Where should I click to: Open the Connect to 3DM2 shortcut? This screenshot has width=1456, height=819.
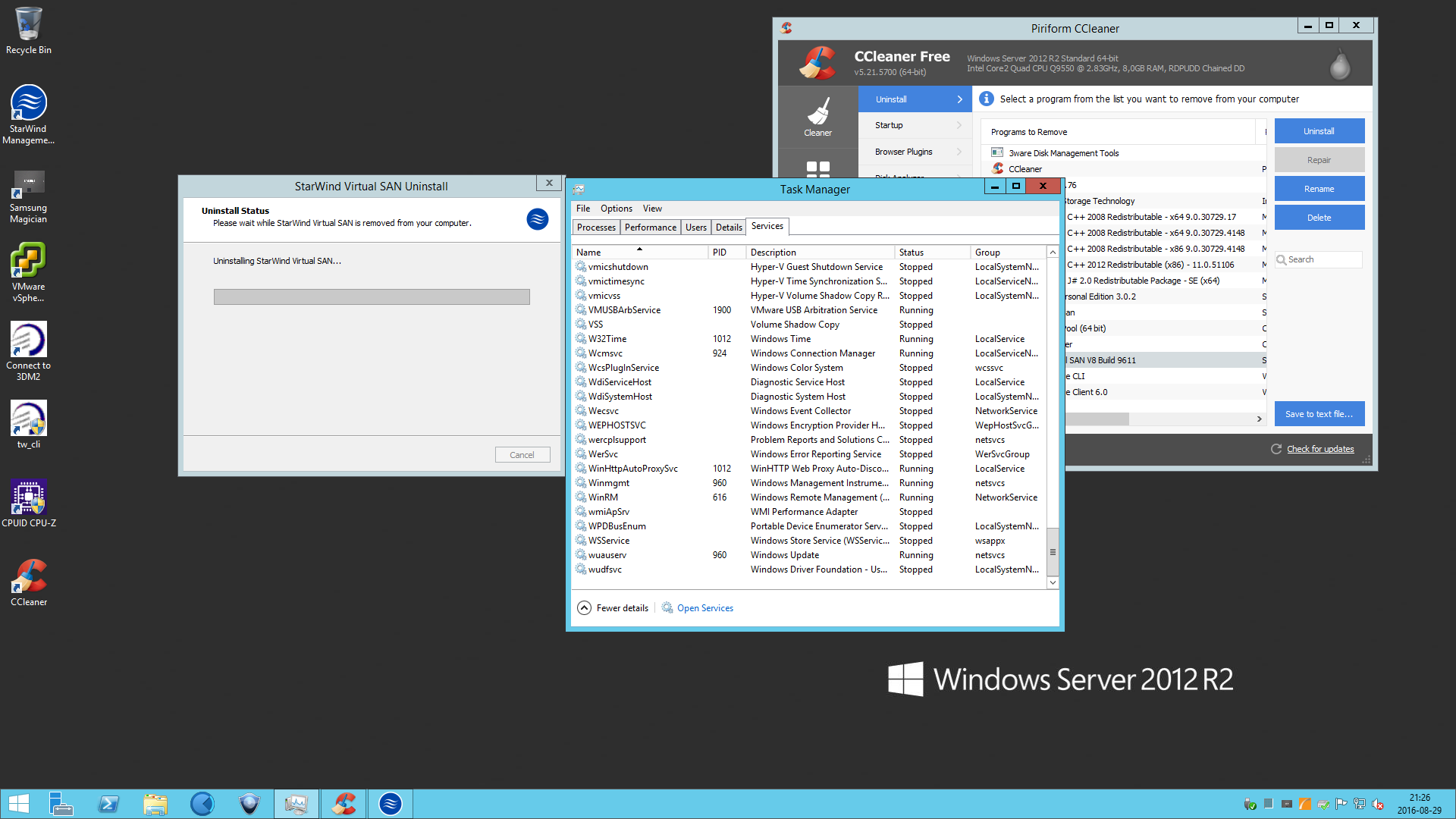tap(28, 350)
